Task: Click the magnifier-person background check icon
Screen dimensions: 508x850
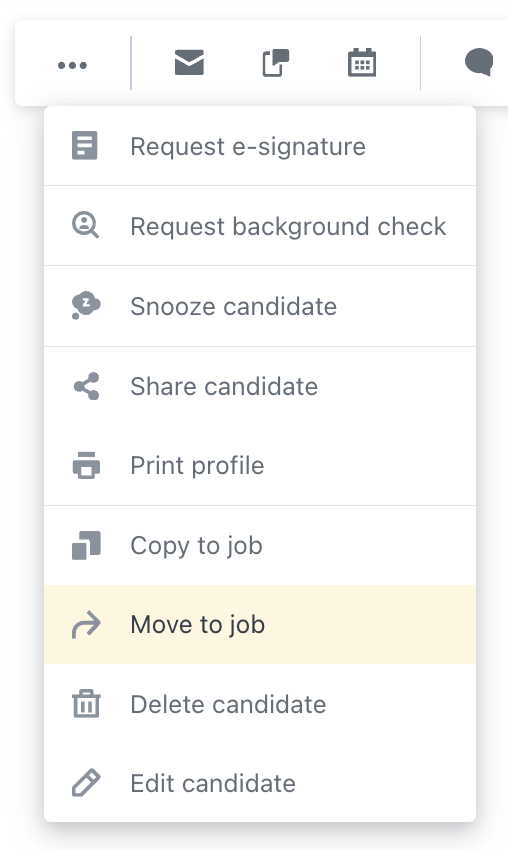Action: point(85,225)
